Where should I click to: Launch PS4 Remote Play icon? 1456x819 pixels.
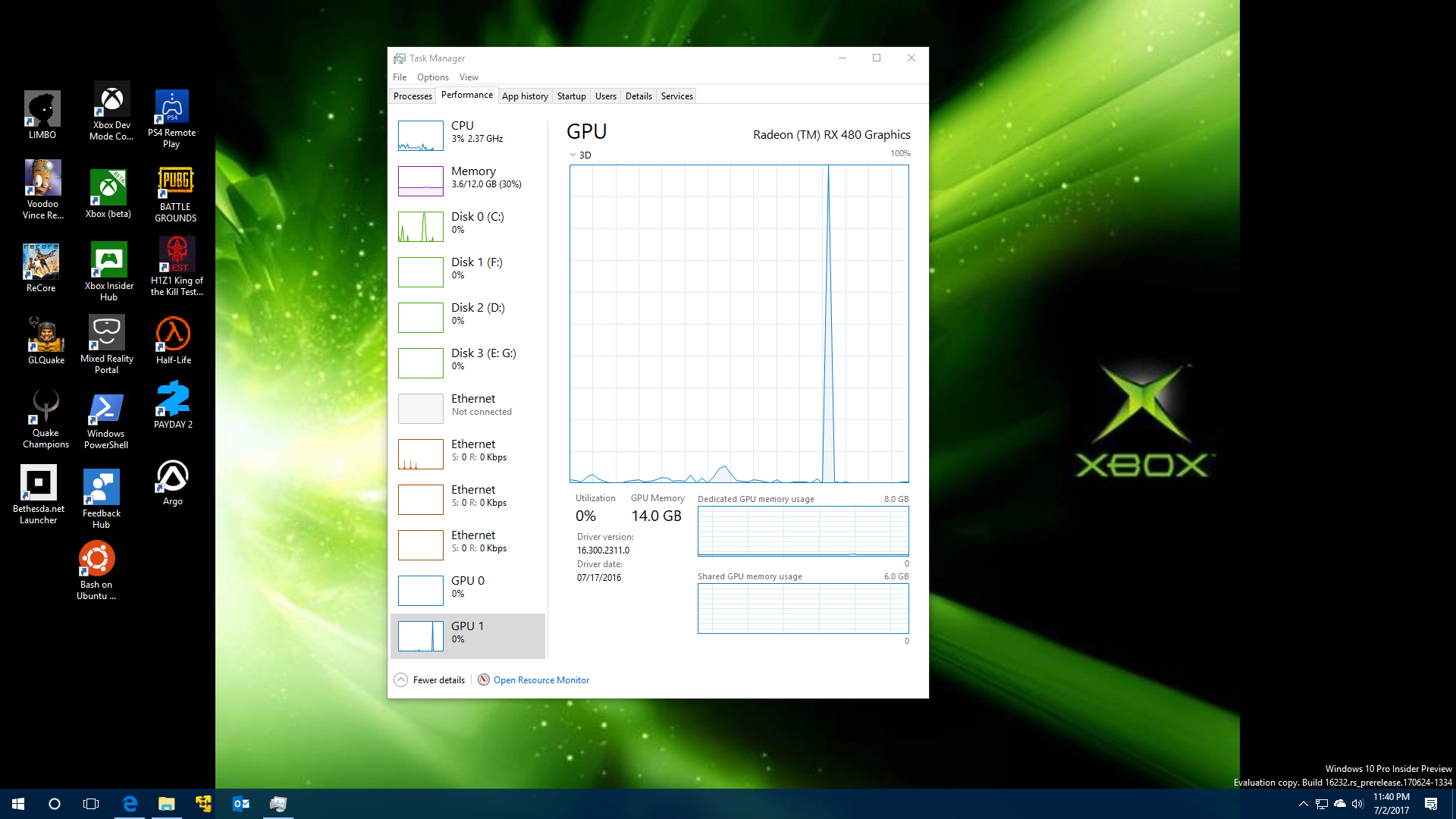[x=171, y=118]
